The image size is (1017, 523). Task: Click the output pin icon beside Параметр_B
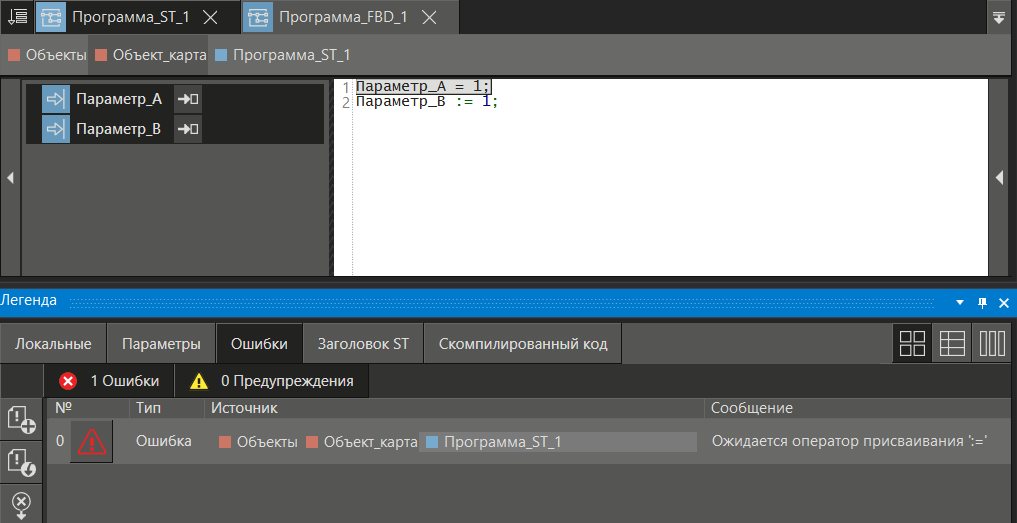[x=188, y=129]
